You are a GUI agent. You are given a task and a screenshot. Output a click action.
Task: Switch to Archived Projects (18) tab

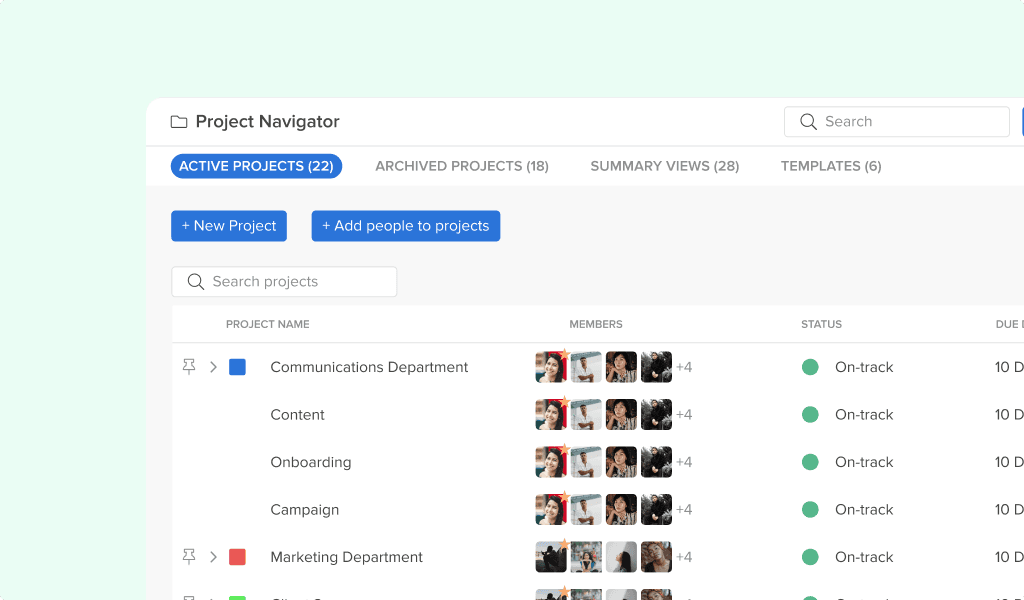(x=462, y=166)
